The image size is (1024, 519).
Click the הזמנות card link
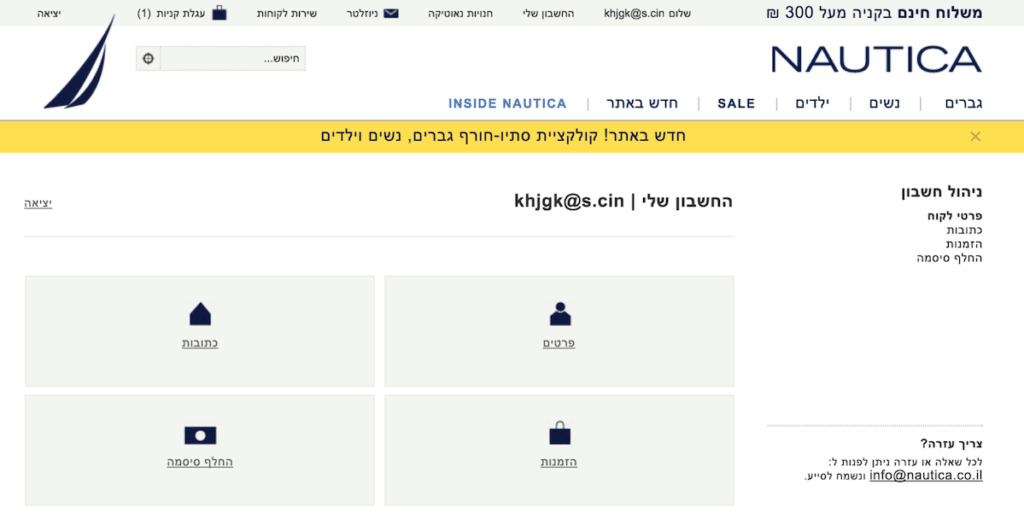559,462
